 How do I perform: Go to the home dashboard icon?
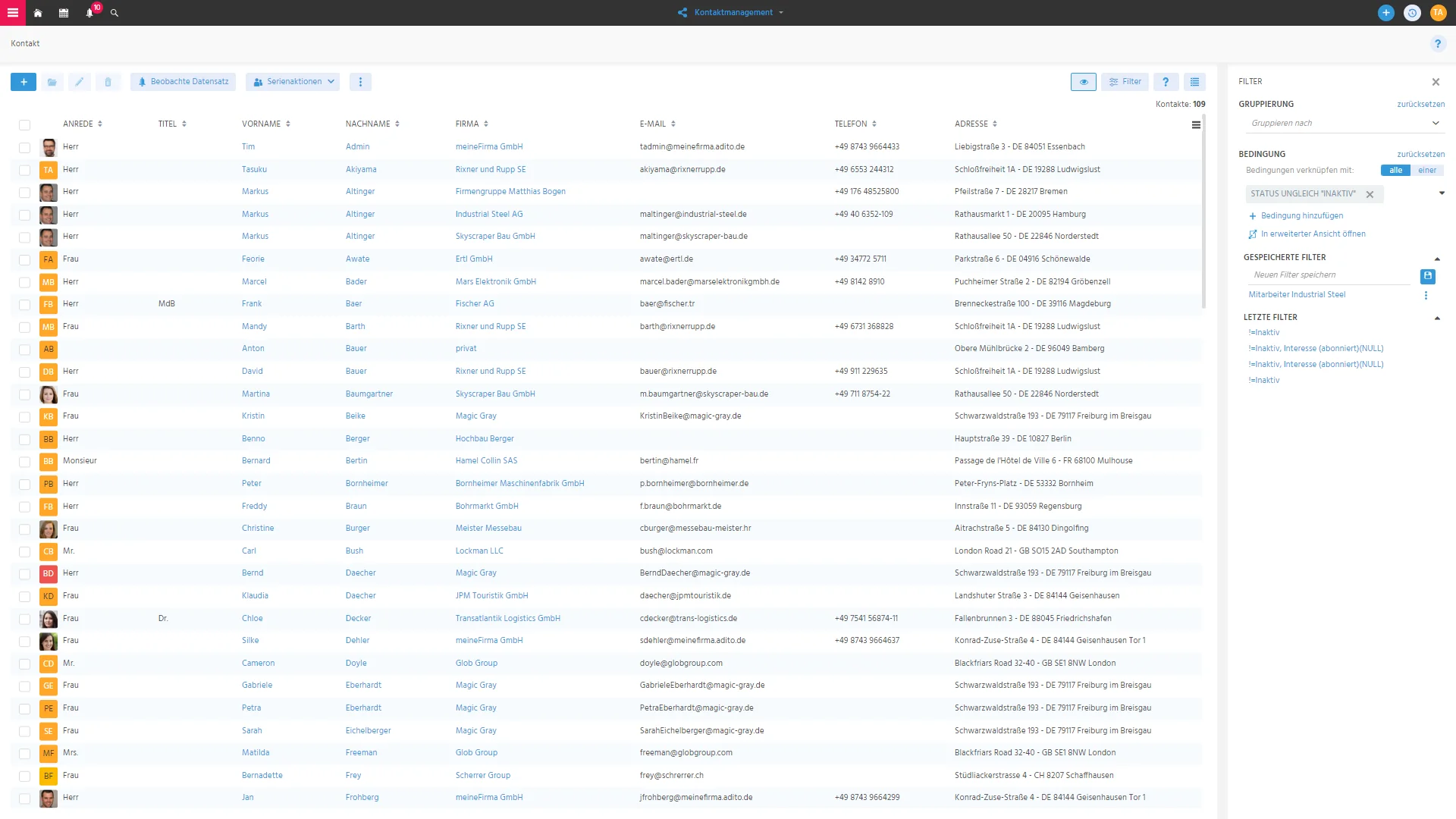(x=38, y=13)
